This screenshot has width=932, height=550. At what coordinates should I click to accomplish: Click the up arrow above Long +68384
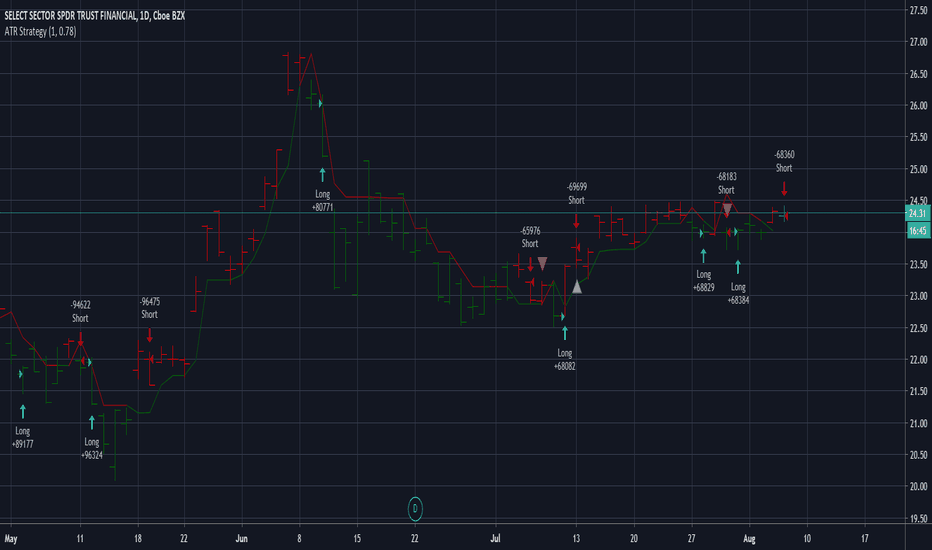click(738, 267)
